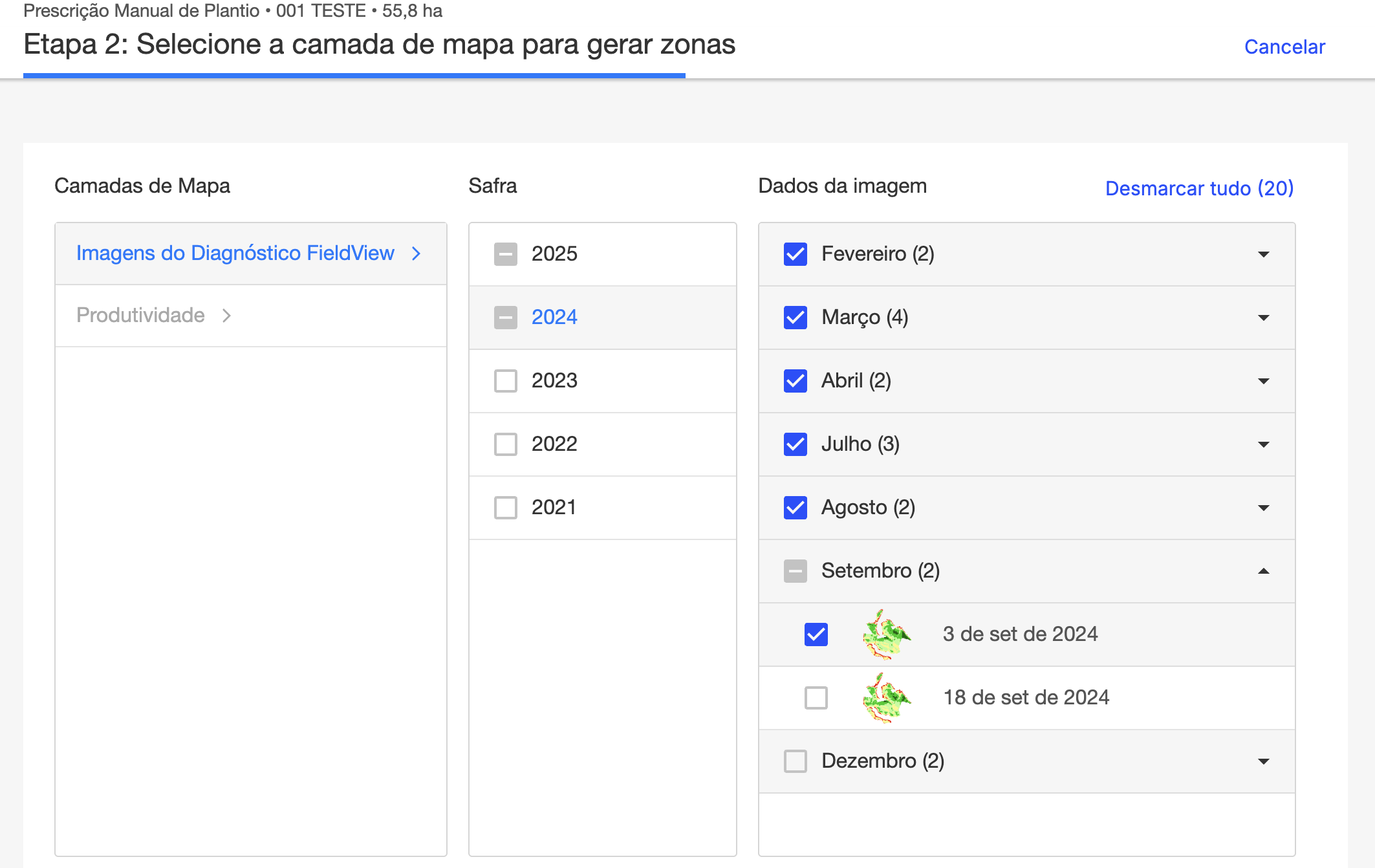Expand the Março (4) image list
1375x868 pixels.
pos(1263,318)
